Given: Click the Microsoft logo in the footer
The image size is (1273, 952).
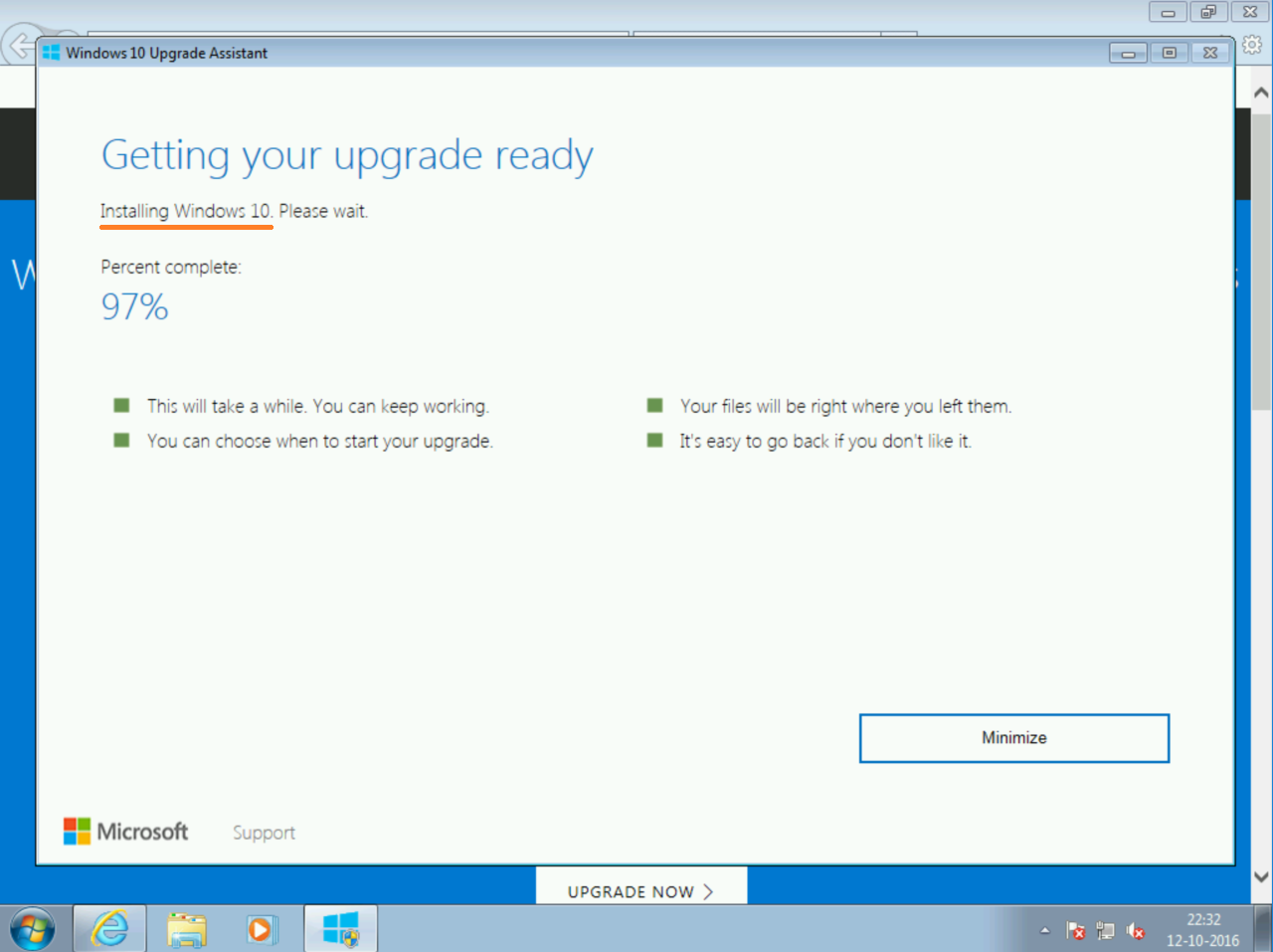Looking at the screenshot, I should 125,832.
